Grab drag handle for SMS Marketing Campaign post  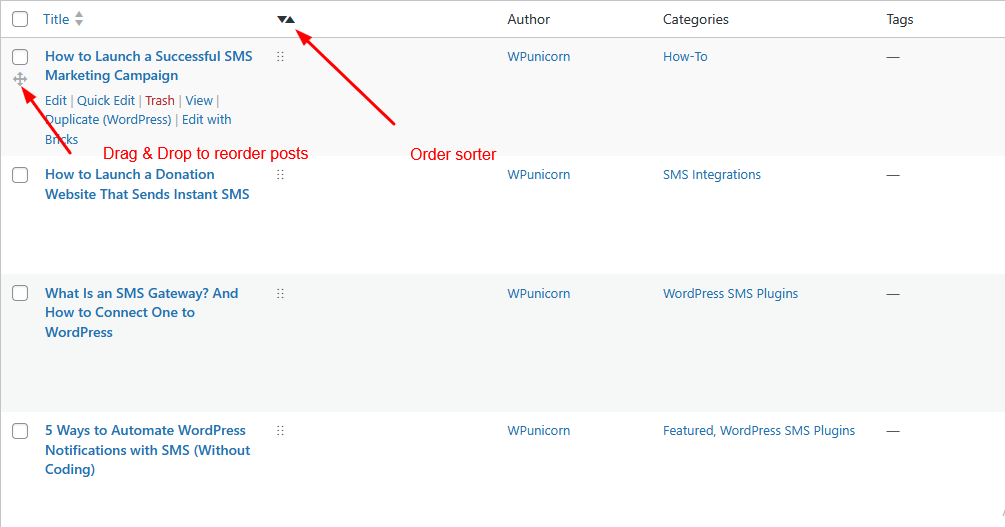point(280,57)
